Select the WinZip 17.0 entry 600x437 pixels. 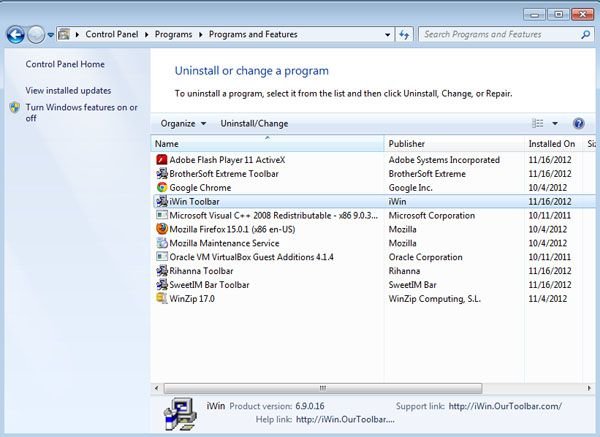tap(192, 298)
